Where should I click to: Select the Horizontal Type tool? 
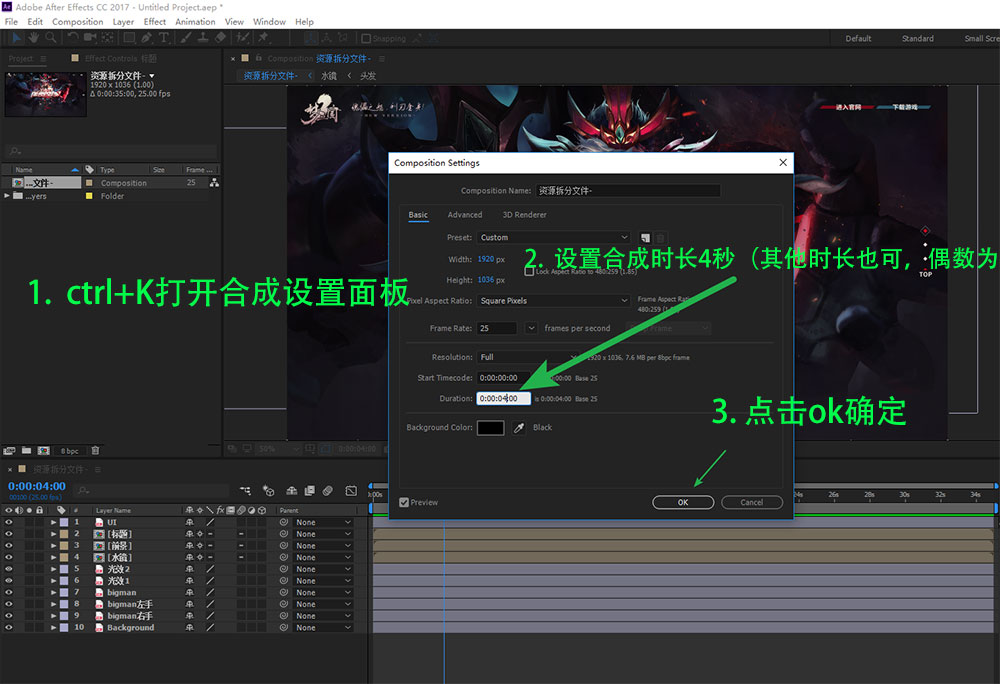click(164, 38)
